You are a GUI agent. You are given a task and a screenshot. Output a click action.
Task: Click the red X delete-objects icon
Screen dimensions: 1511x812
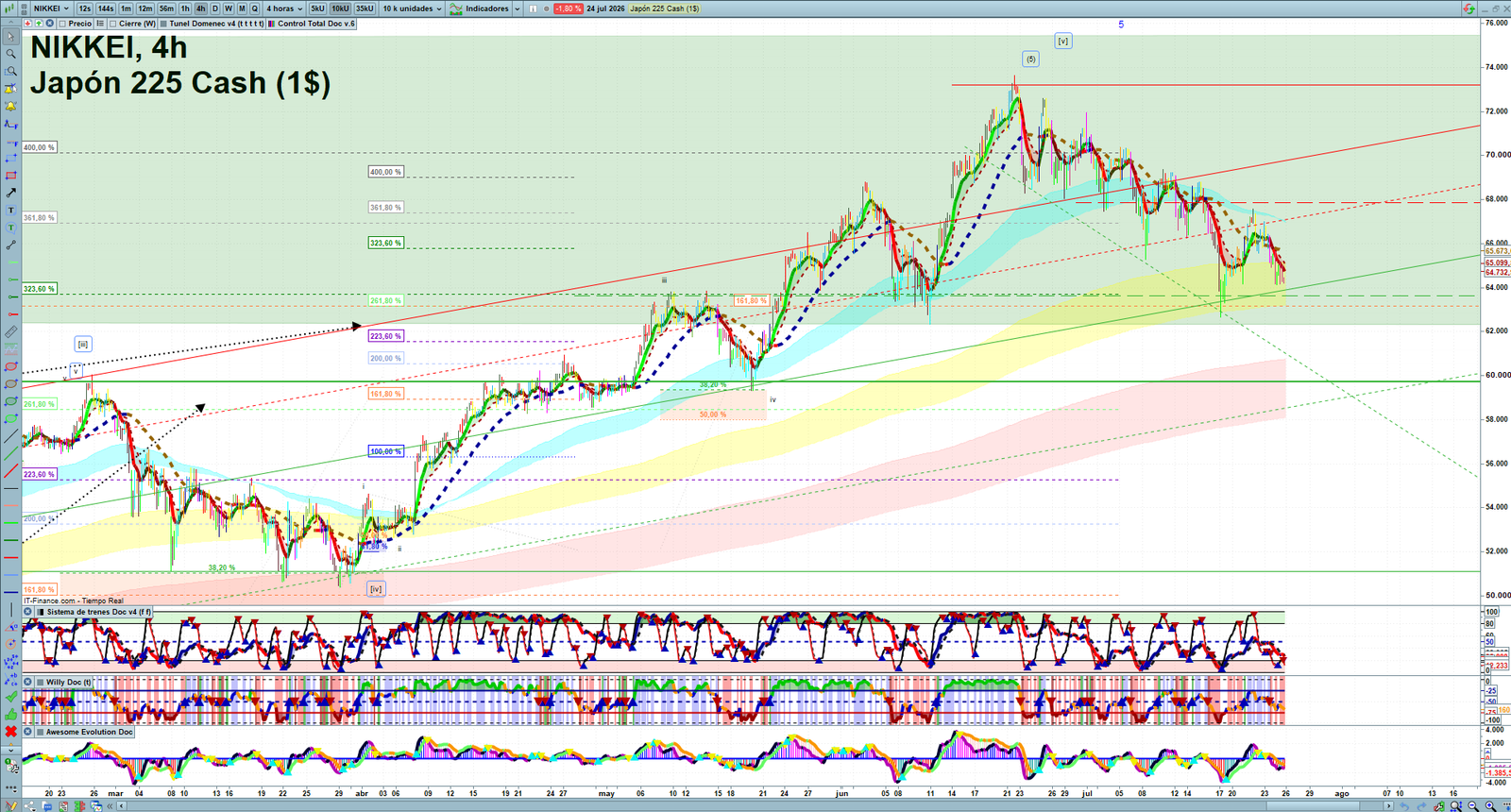click(x=10, y=731)
